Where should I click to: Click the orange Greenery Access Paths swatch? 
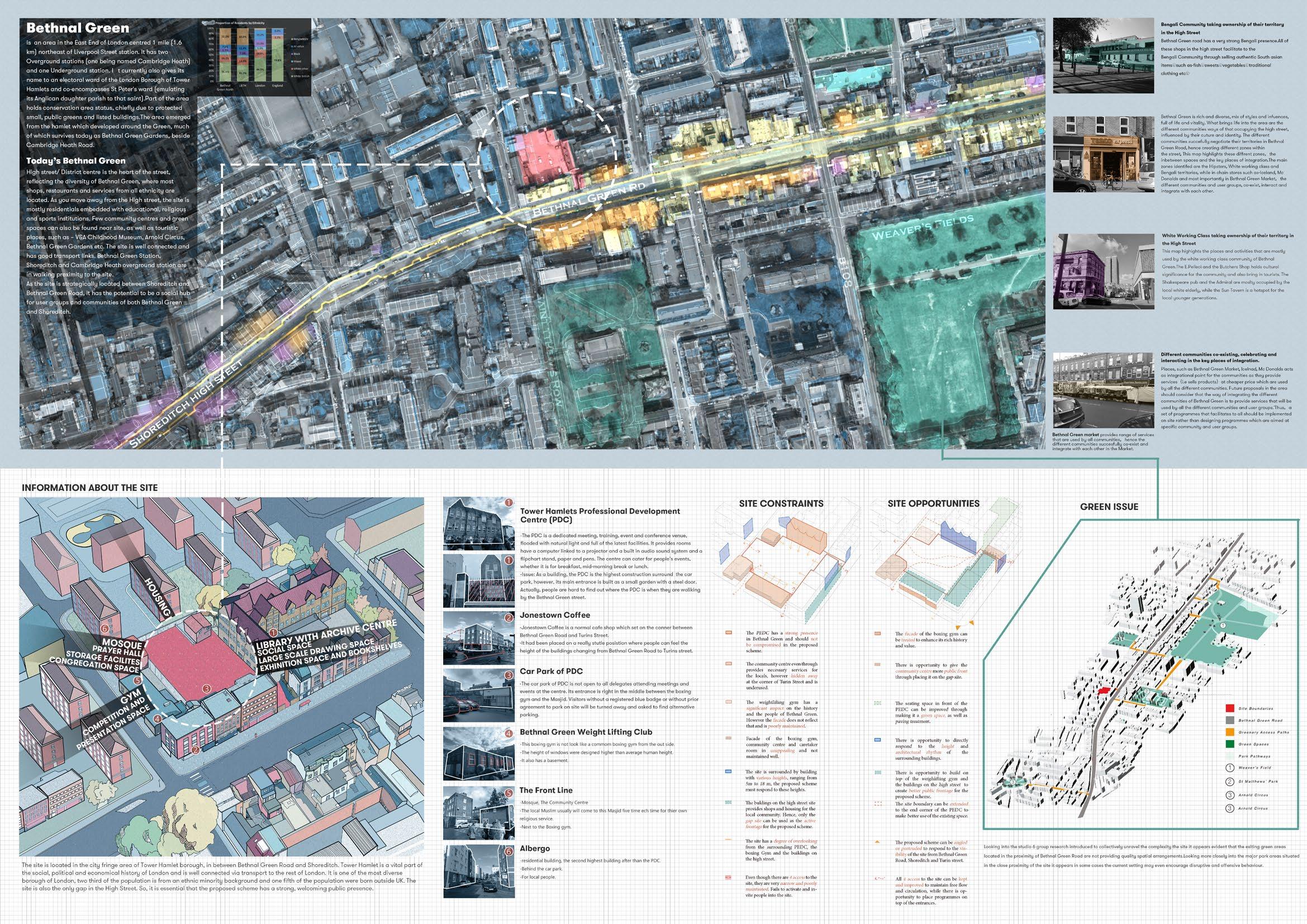point(1229,732)
